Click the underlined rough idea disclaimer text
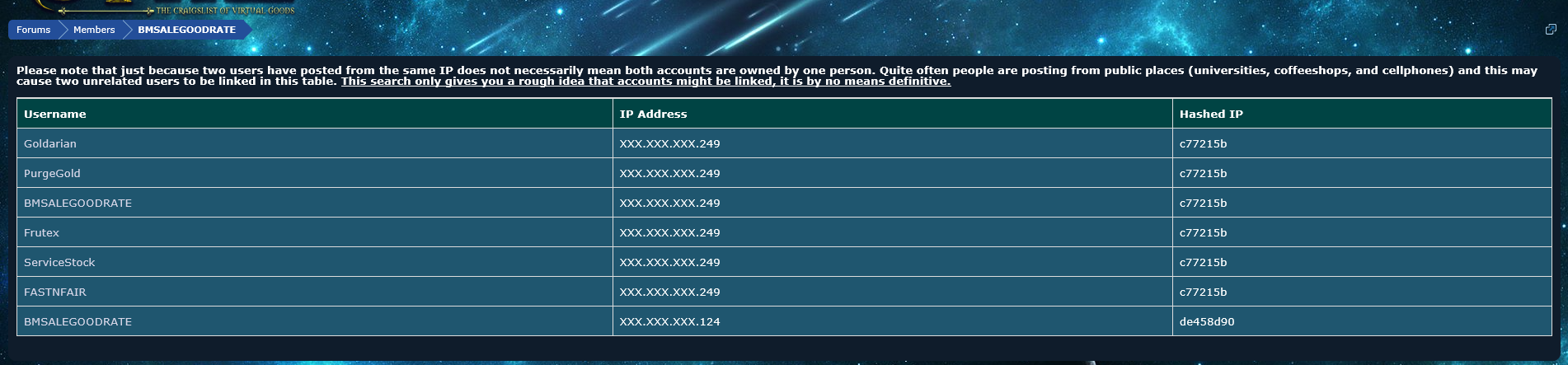The height and width of the screenshot is (365, 1568). pos(646,82)
